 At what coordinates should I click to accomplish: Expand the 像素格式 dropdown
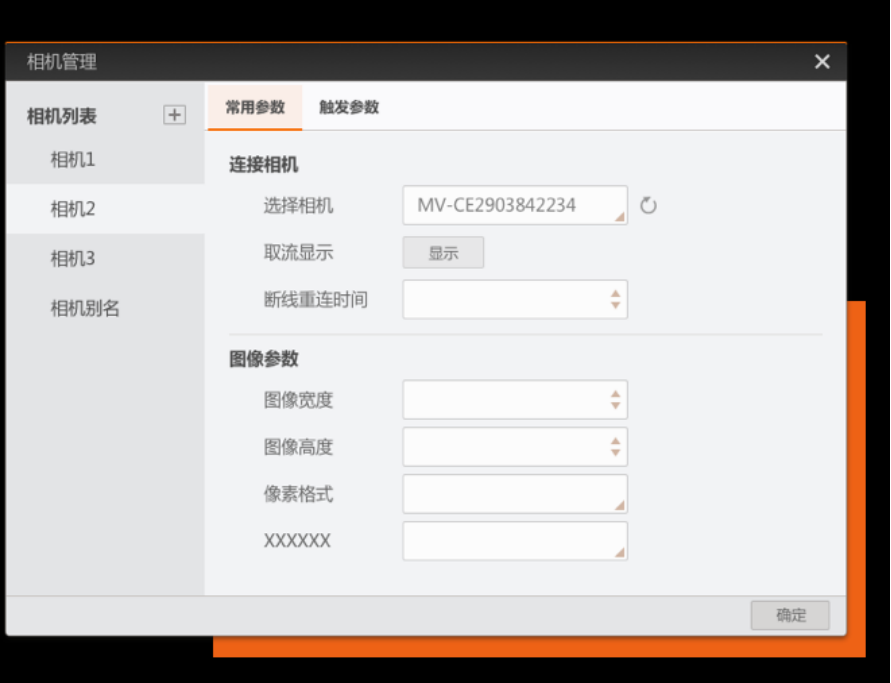pos(515,494)
